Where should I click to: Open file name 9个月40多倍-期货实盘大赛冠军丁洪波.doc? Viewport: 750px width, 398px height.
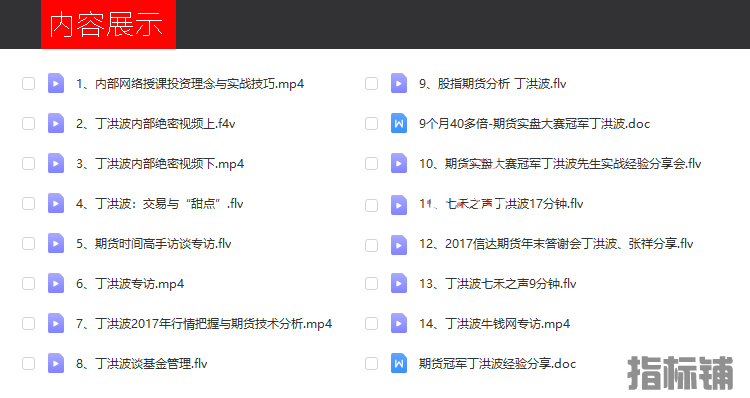tap(534, 123)
